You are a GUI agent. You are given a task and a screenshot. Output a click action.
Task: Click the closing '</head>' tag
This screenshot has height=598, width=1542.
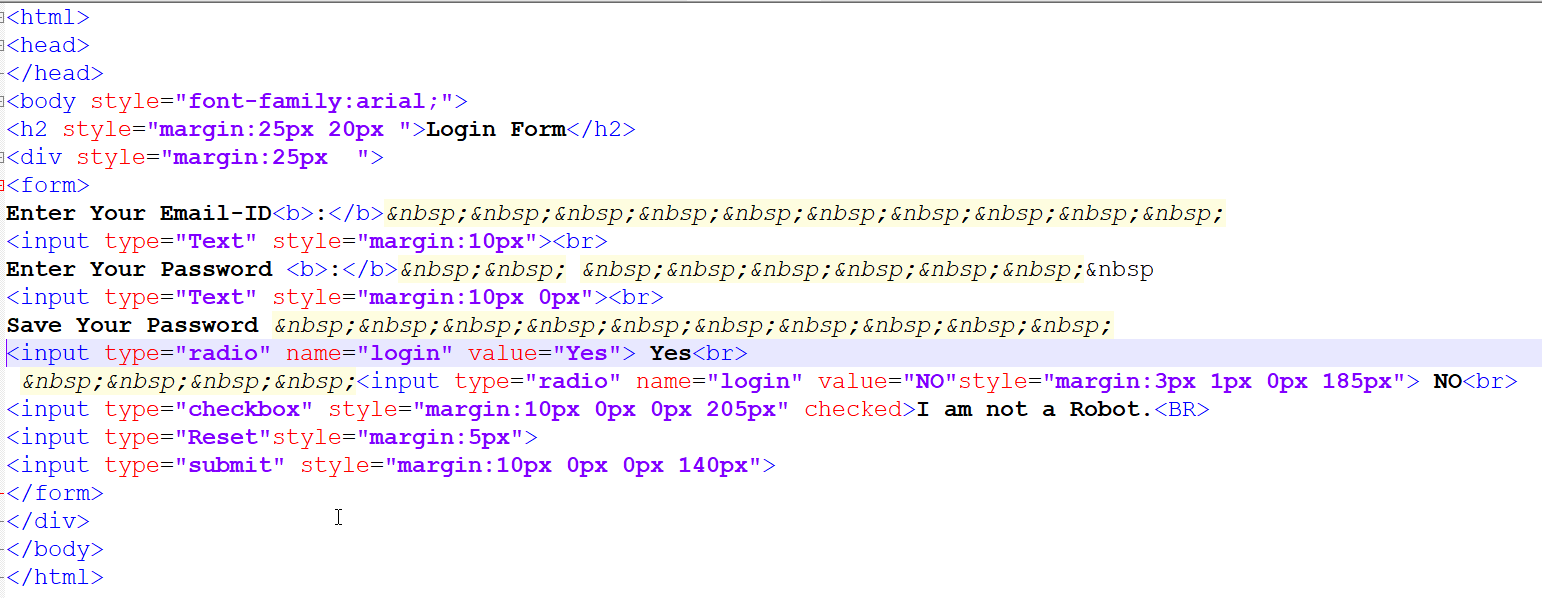[55, 73]
